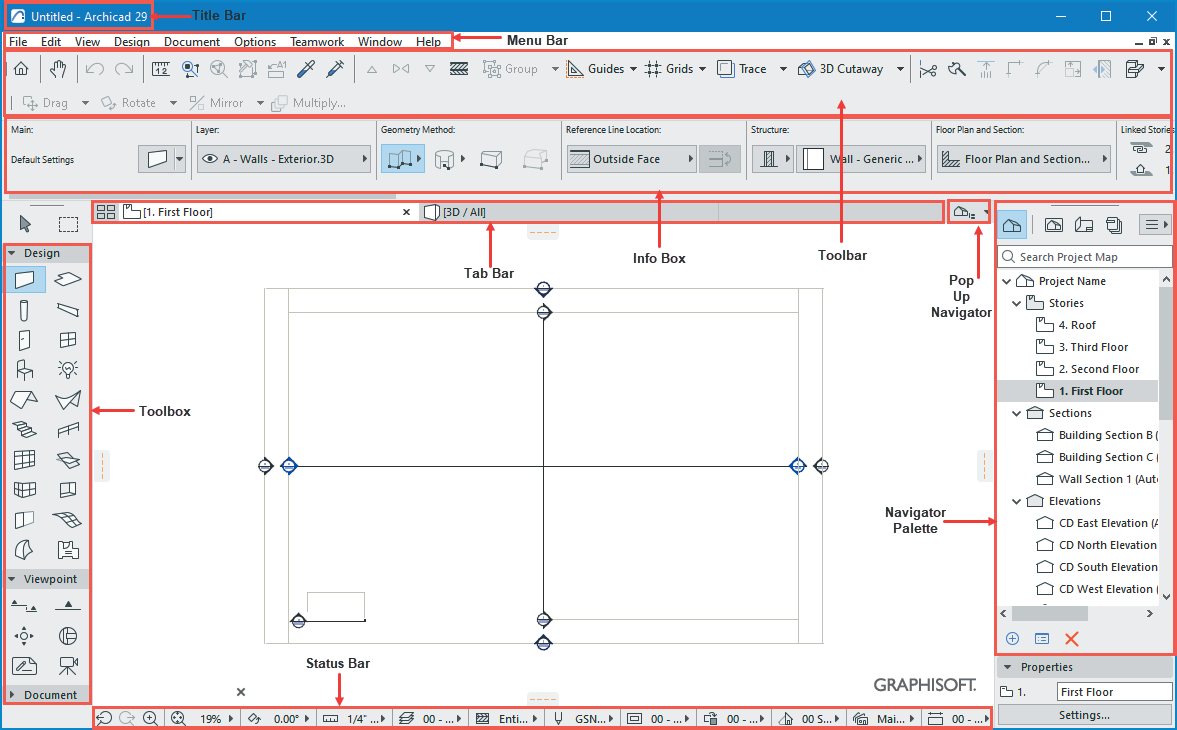This screenshot has height=730, width=1177.
Task: Click the Settings... button
Action: (x=1085, y=715)
